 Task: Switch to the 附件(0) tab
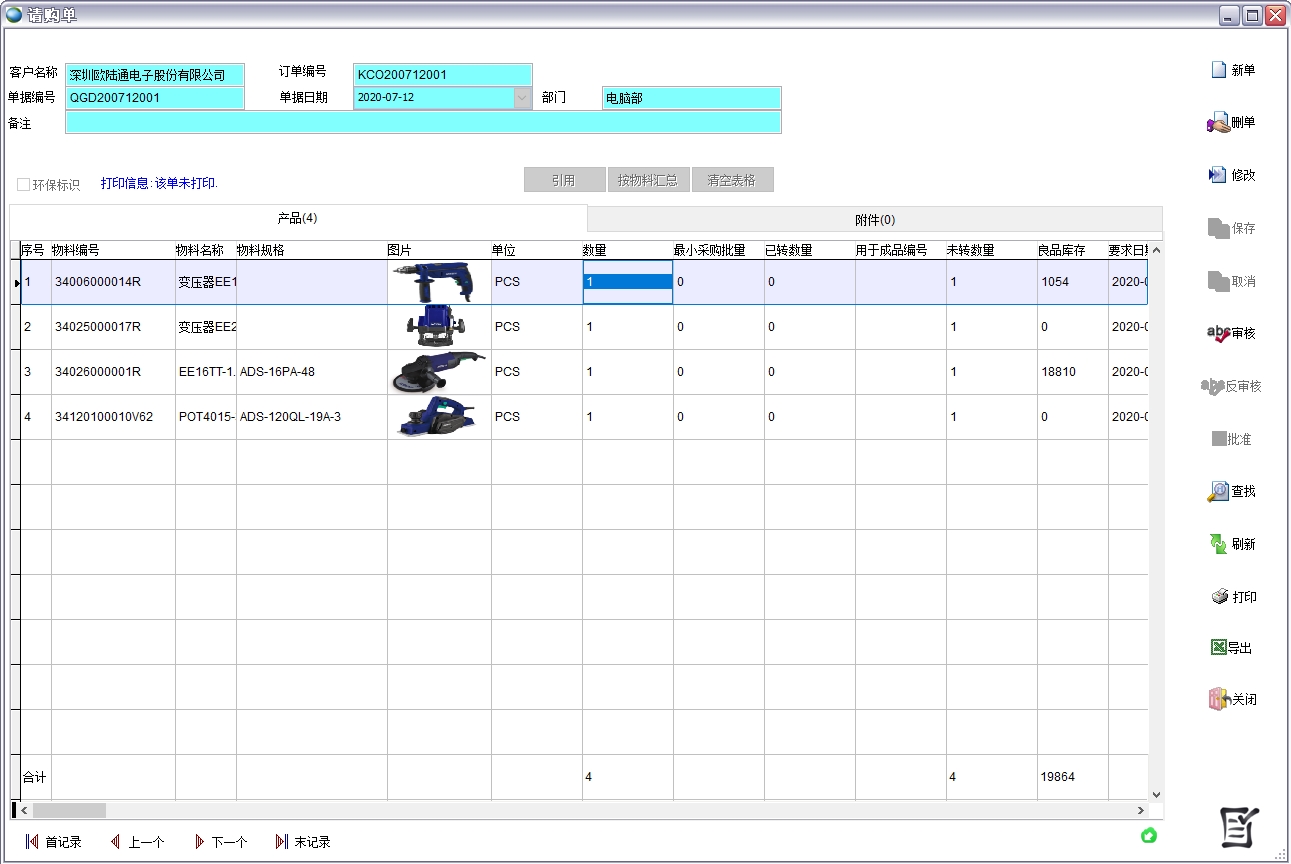tap(874, 220)
